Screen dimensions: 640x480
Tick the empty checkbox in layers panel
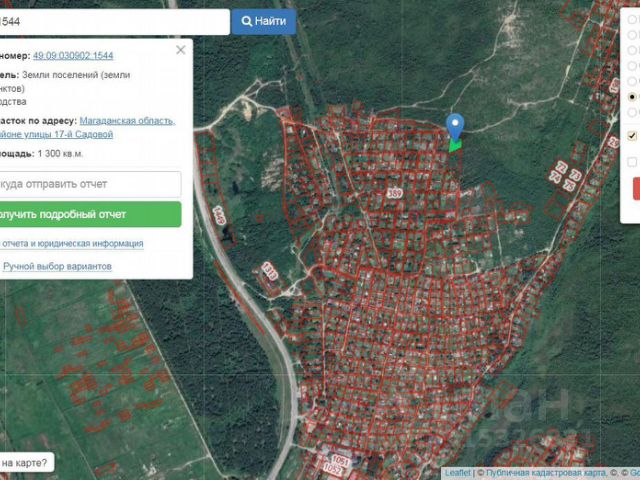click(632, 162)
